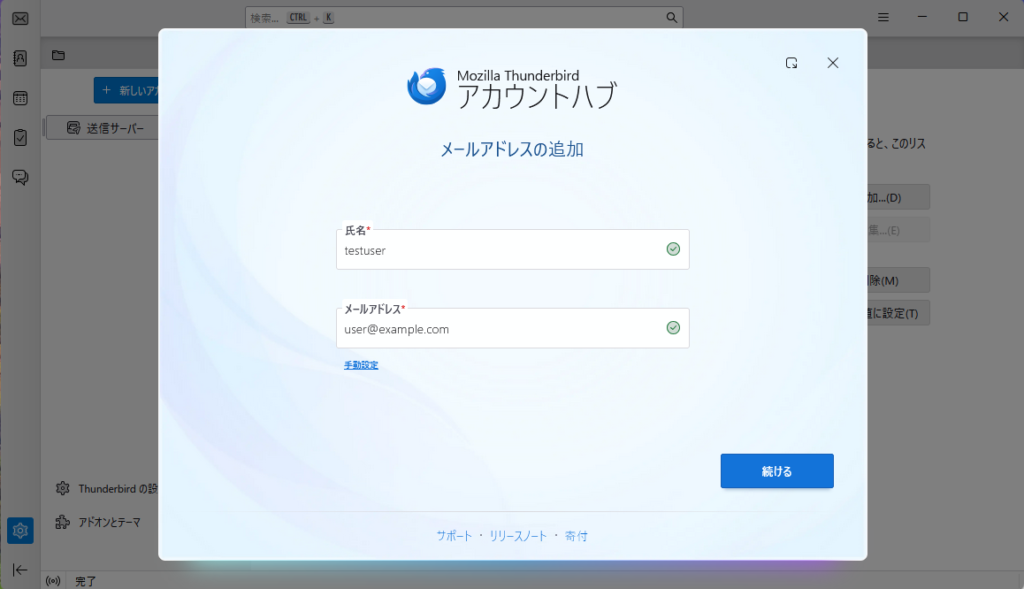Viewport: 1024px width, 589px height.
Task: Open the サポート support link
Action: tap(454, 536)
